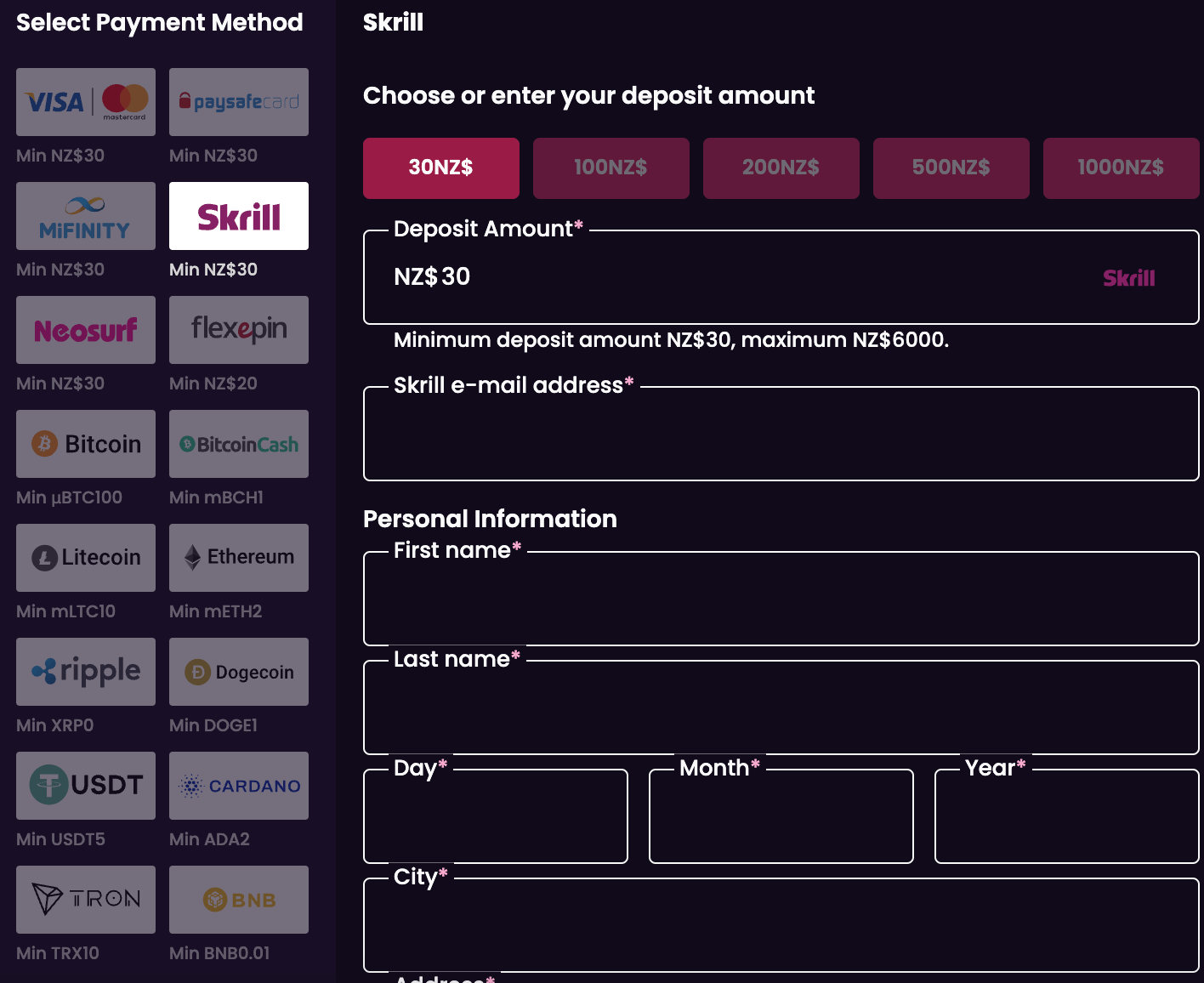Viewport: 1204px width, 983px height.
Task: Select Visa Mastercard payment method
Action: click(x=86, y=102)
